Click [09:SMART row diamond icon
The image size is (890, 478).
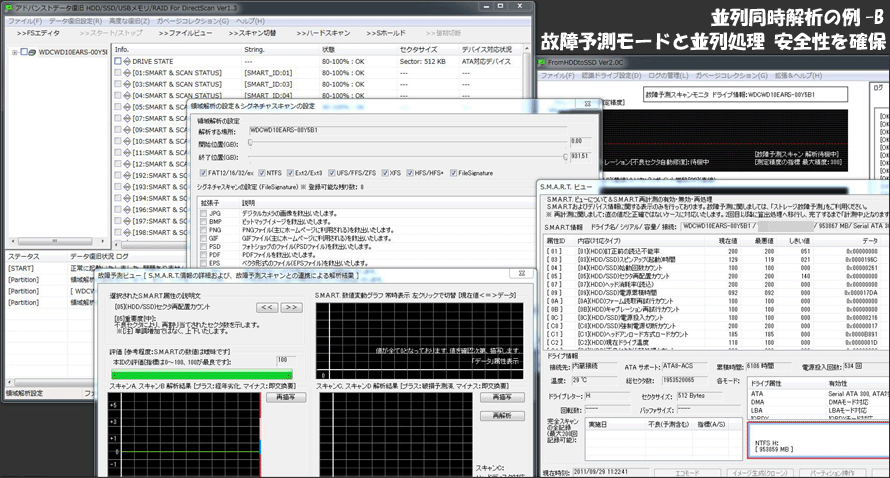click(x=127, y=129)
